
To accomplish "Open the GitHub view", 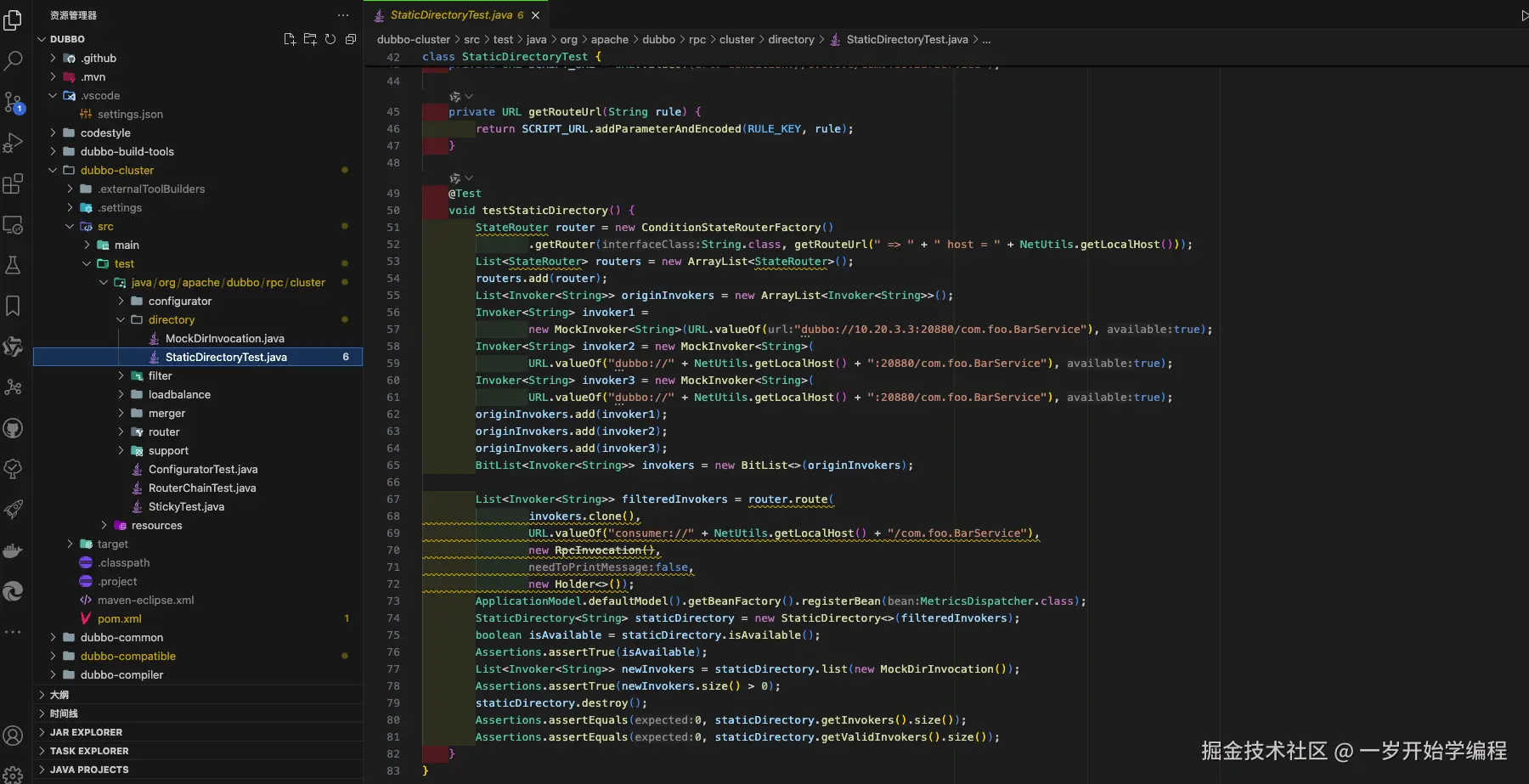I will pos(13,428).
